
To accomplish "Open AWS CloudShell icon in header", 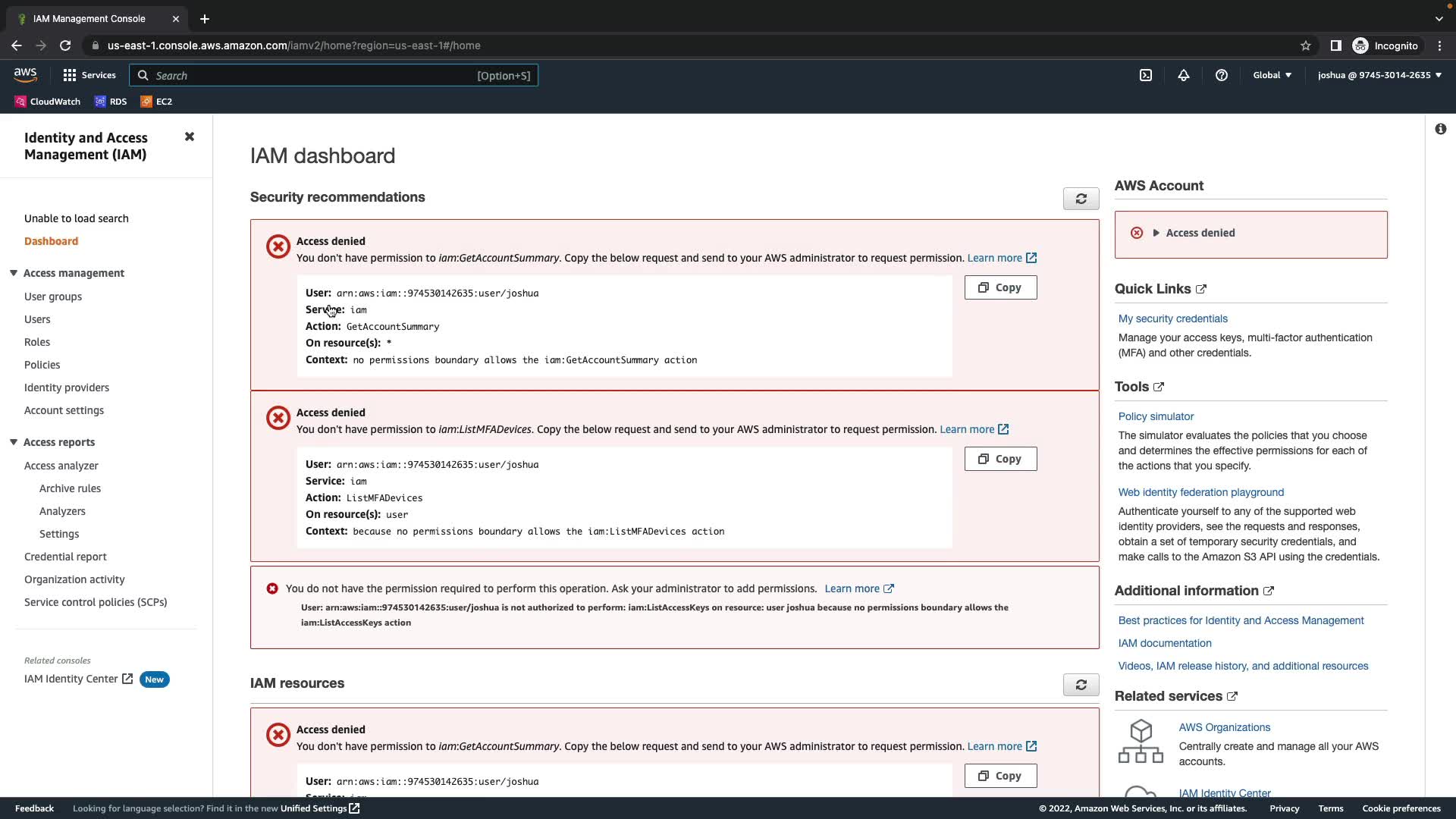I will pos(1146,75).
